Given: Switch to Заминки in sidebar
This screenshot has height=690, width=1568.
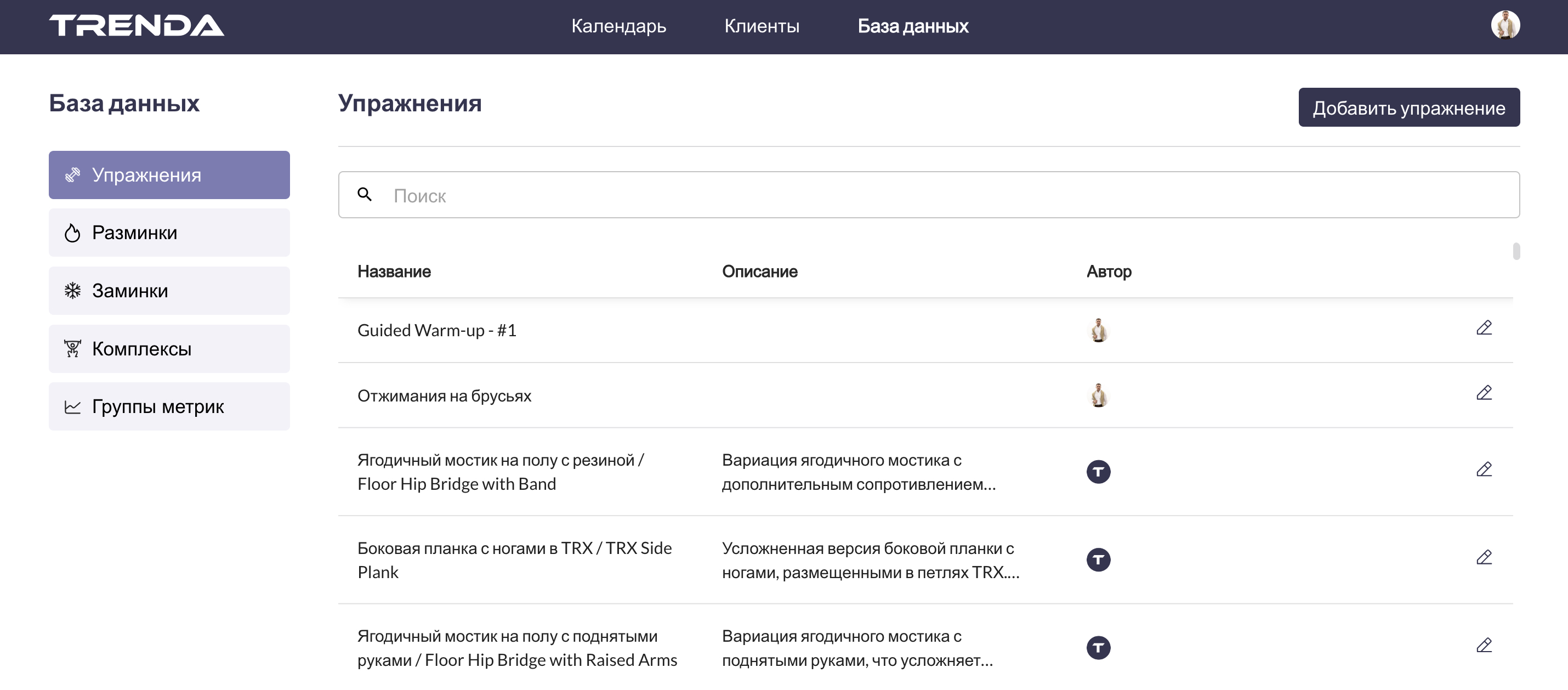Looking at the screenshot, I should pos(169,291).
